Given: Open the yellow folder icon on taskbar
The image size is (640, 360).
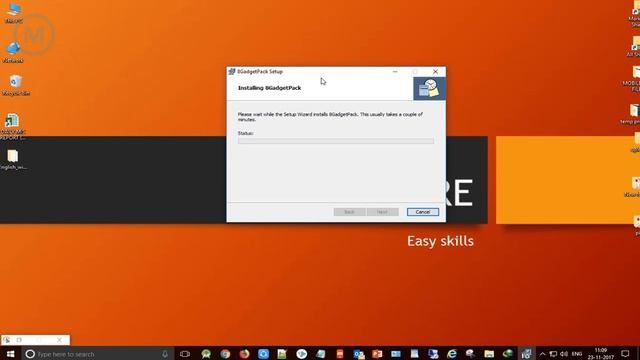Looking at the screenshot, I should pyautogui.click(x=489, y=354).
